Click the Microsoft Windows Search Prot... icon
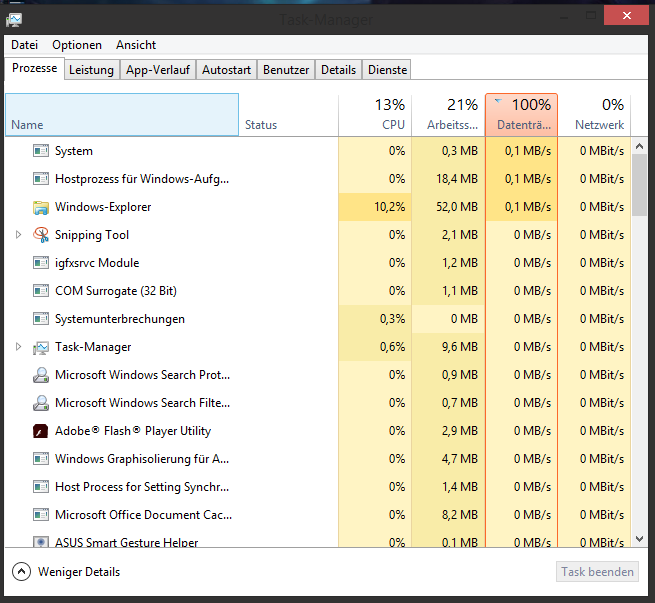The height and width of the screenshot is (603, 655). (41, 375)
